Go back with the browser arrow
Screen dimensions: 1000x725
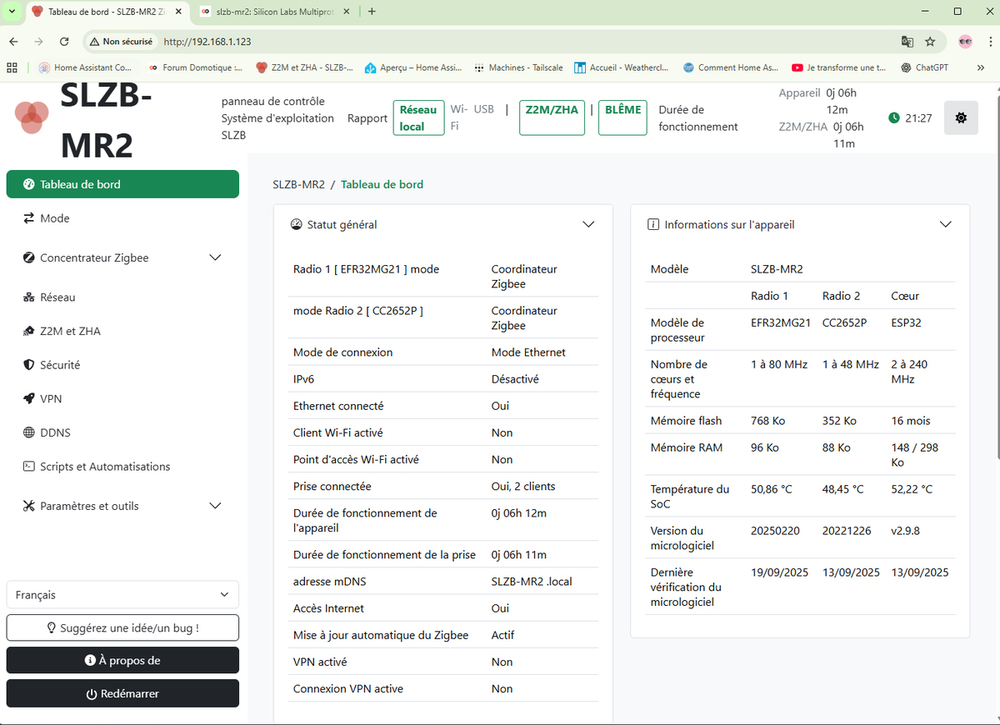pyautogui.click(x=14, y=41)
